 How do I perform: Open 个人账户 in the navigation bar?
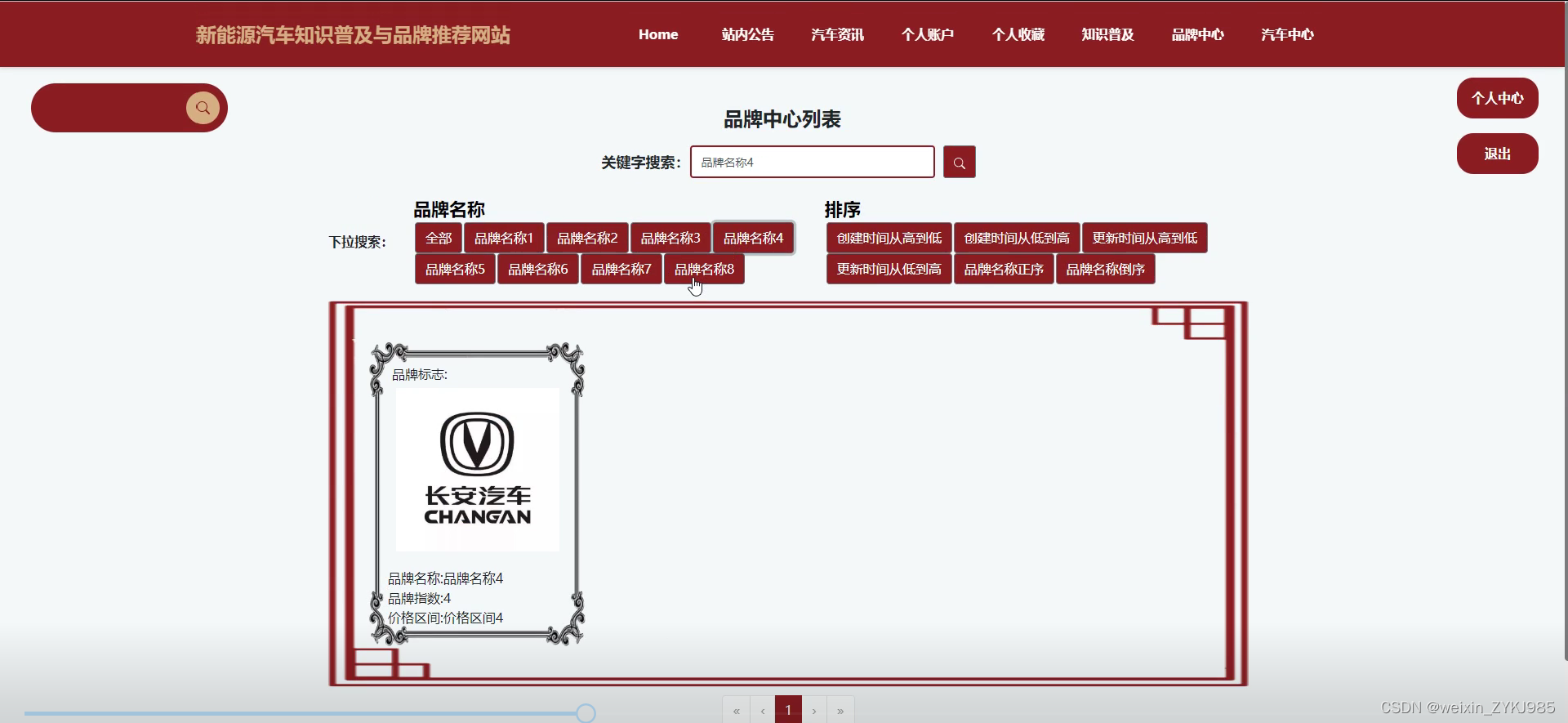click(928, 34)
